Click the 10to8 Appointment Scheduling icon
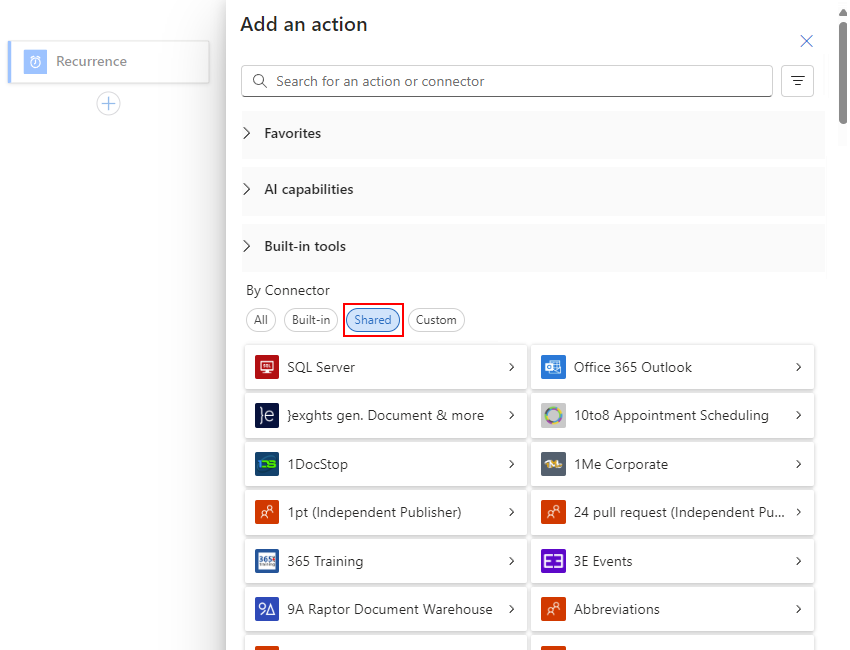 [553, 415]
